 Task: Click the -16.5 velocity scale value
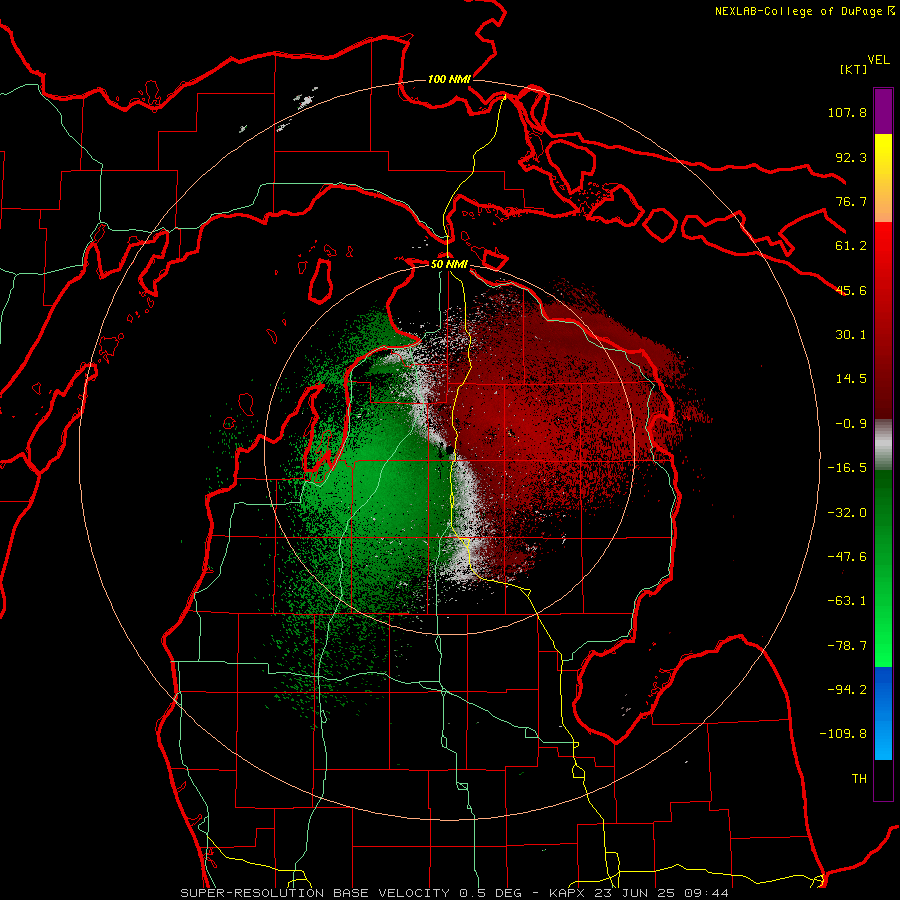(847, 468)
